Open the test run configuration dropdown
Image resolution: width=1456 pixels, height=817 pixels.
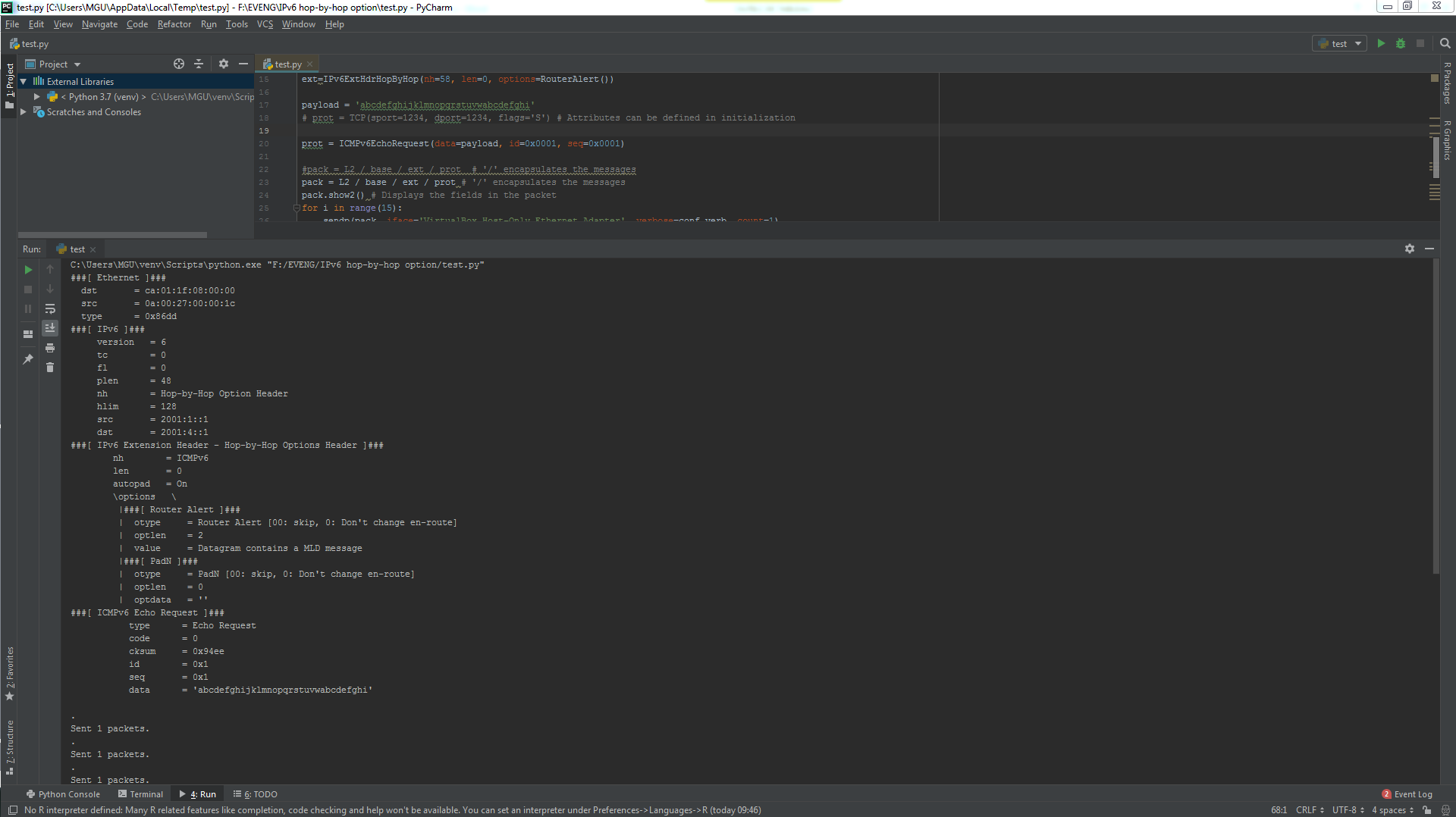[x=1339, y=44]
